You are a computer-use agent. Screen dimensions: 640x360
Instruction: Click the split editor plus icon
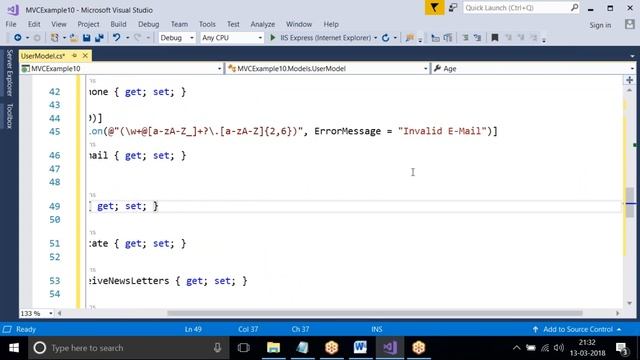pyautogui.click(x=629, y=80)
